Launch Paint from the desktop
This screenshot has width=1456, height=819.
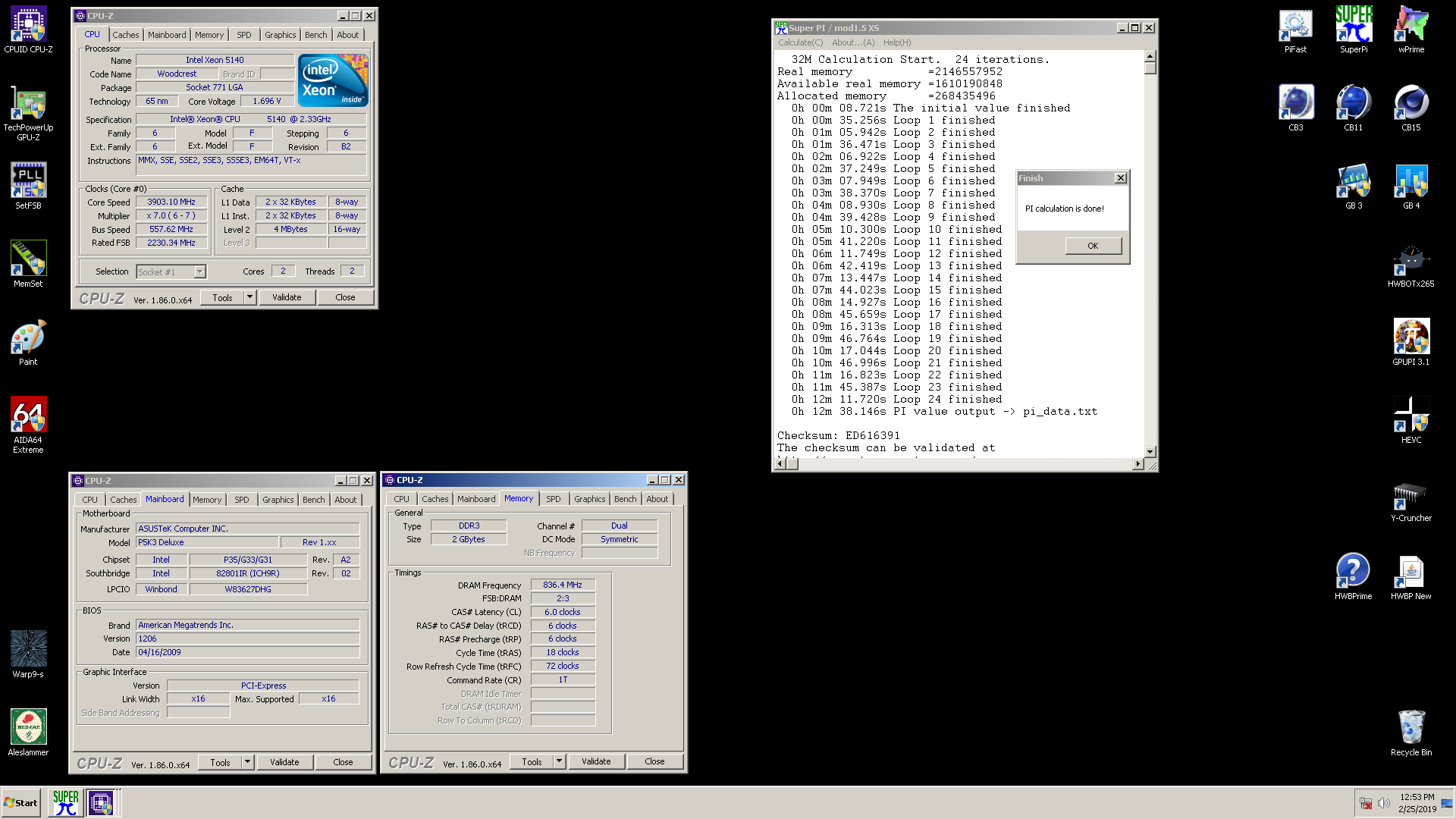pyautogui.click(x=28, y=343)
